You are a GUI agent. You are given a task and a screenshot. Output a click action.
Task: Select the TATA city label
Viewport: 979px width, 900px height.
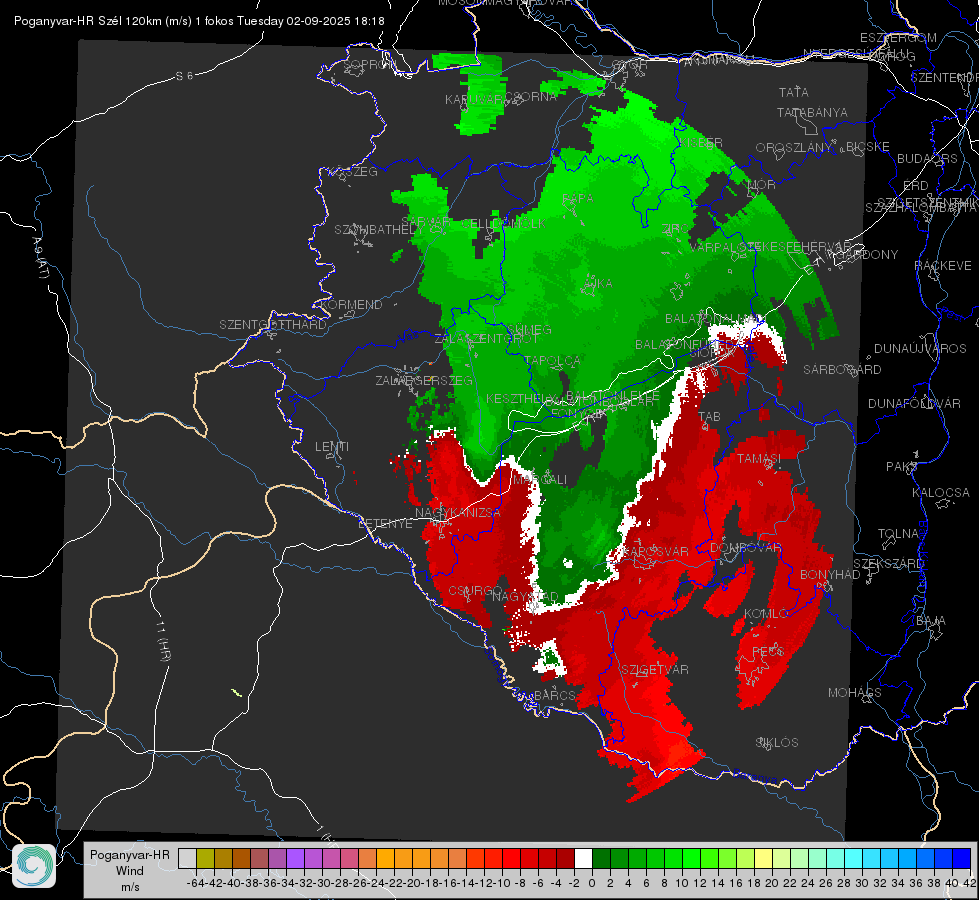pyautogui.click(x=794, y=92)
